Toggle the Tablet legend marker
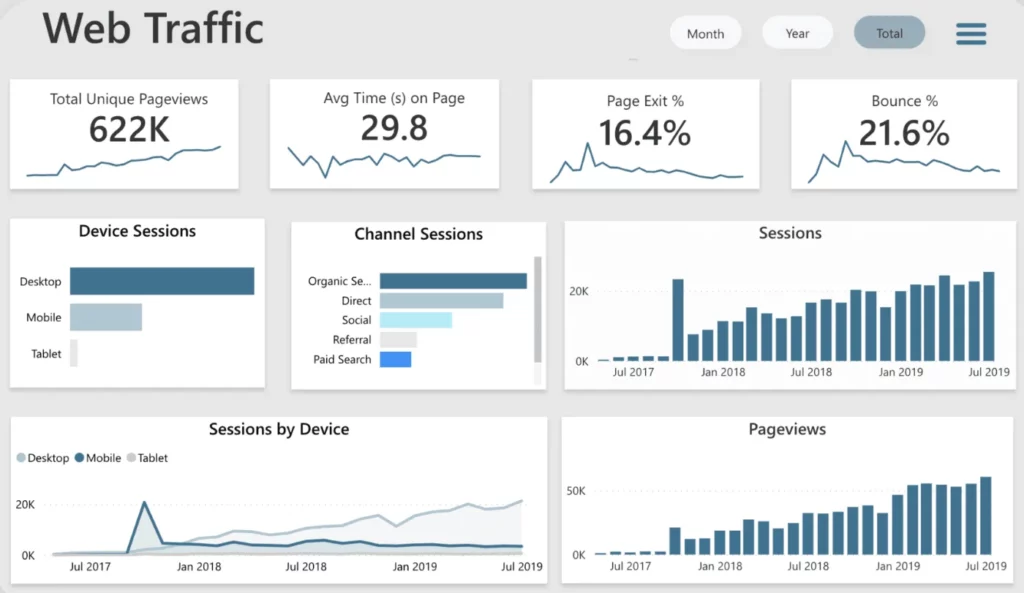The height and width of the screenshot is (593, 1024). (131, 458)
